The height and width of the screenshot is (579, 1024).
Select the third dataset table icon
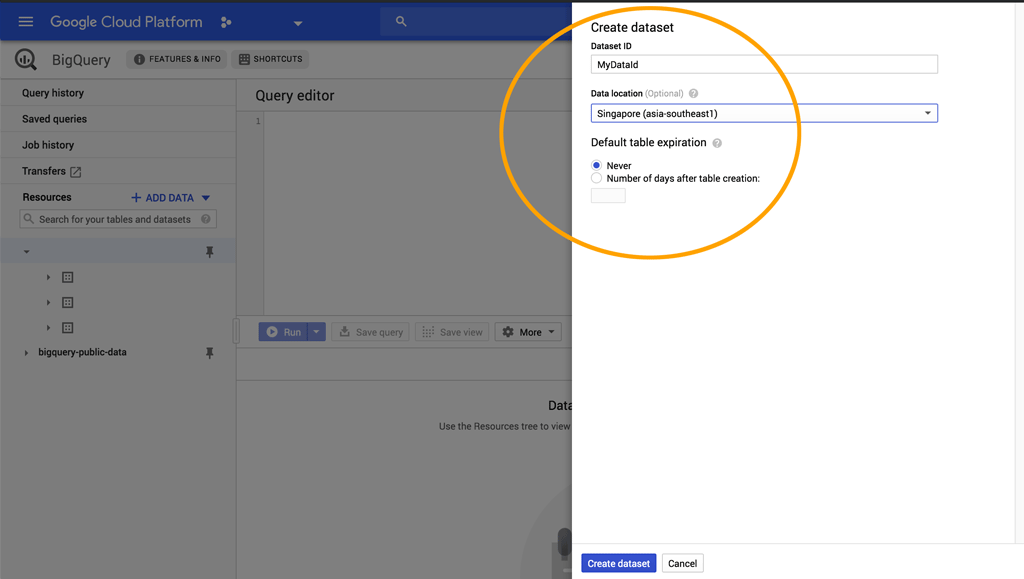[x=67, y=328]
